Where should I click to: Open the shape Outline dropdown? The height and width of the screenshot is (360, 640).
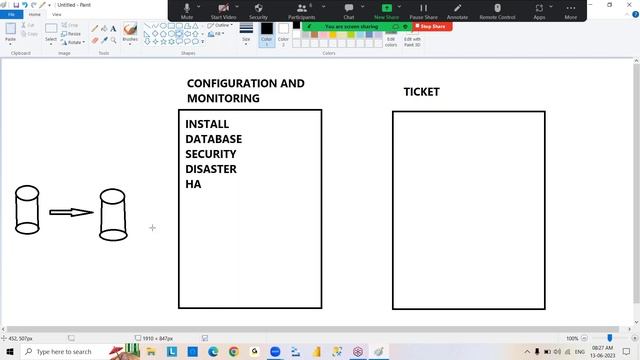point(220,25)
